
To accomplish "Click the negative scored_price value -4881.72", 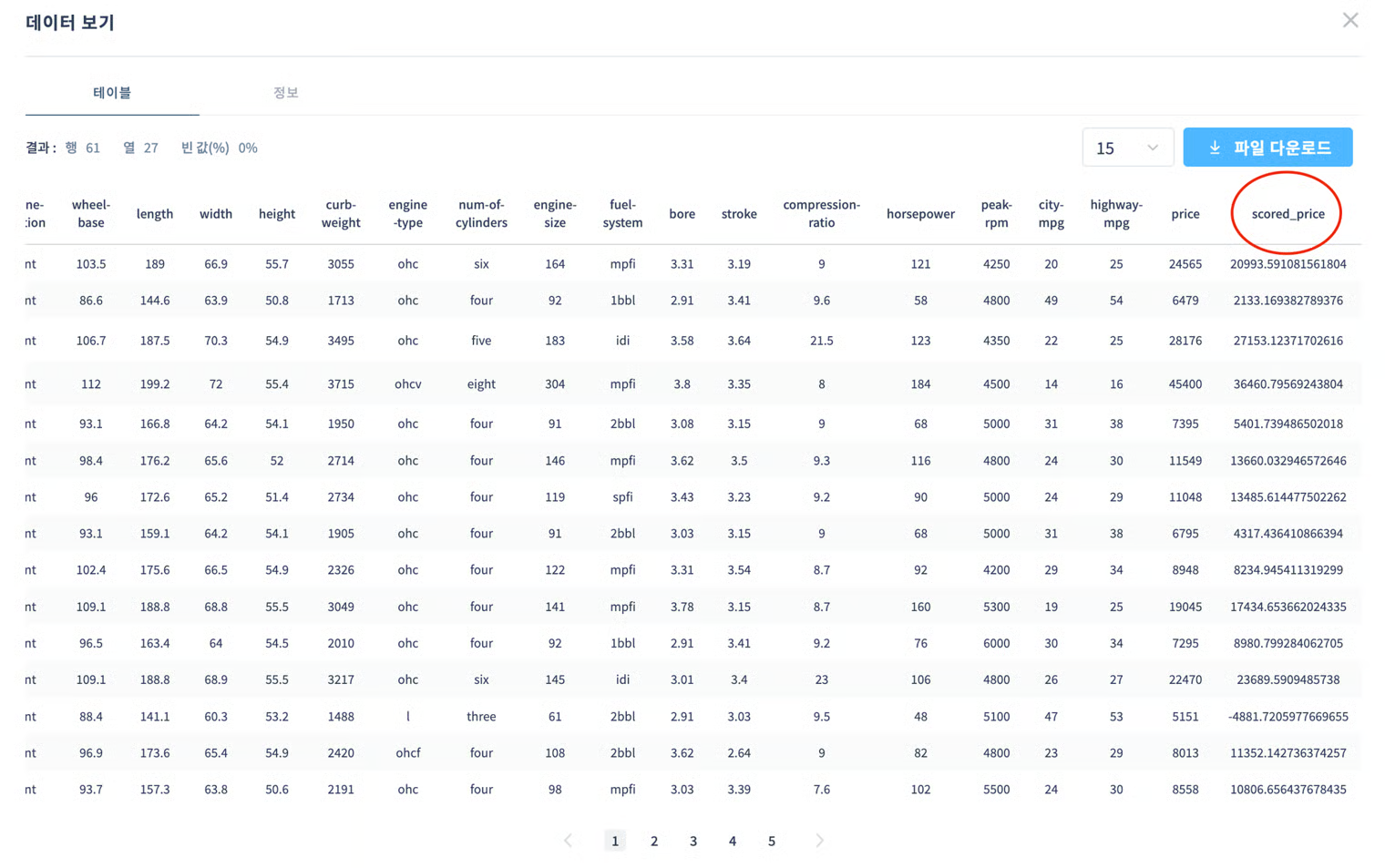I will point(1288,717).
